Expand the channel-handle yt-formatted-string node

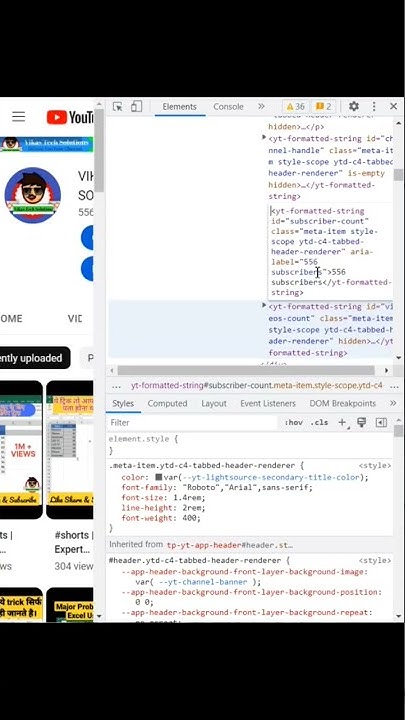[264, 137]
